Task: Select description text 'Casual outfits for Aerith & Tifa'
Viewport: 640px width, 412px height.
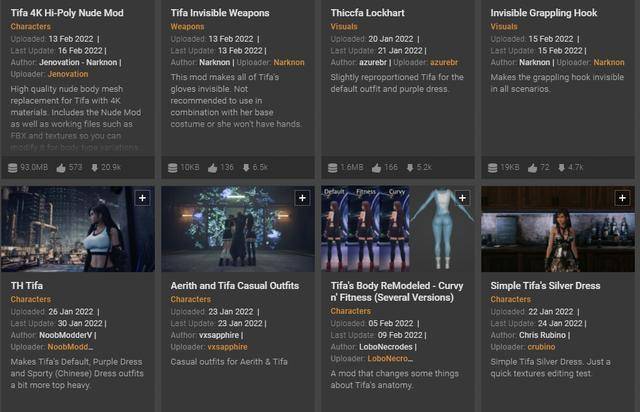Action: 229,362
